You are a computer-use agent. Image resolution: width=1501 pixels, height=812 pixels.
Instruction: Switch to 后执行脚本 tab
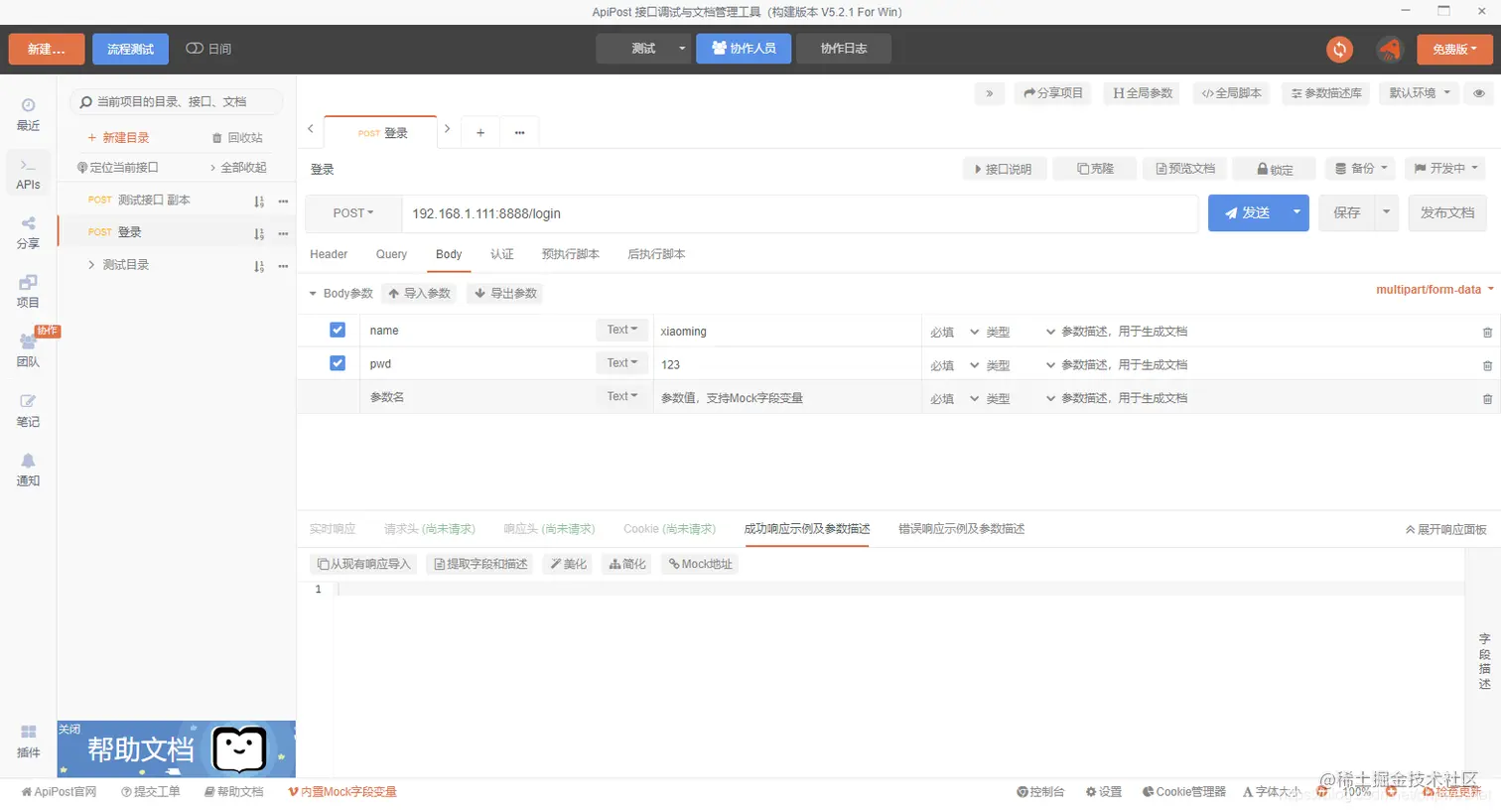pos(656,255)
